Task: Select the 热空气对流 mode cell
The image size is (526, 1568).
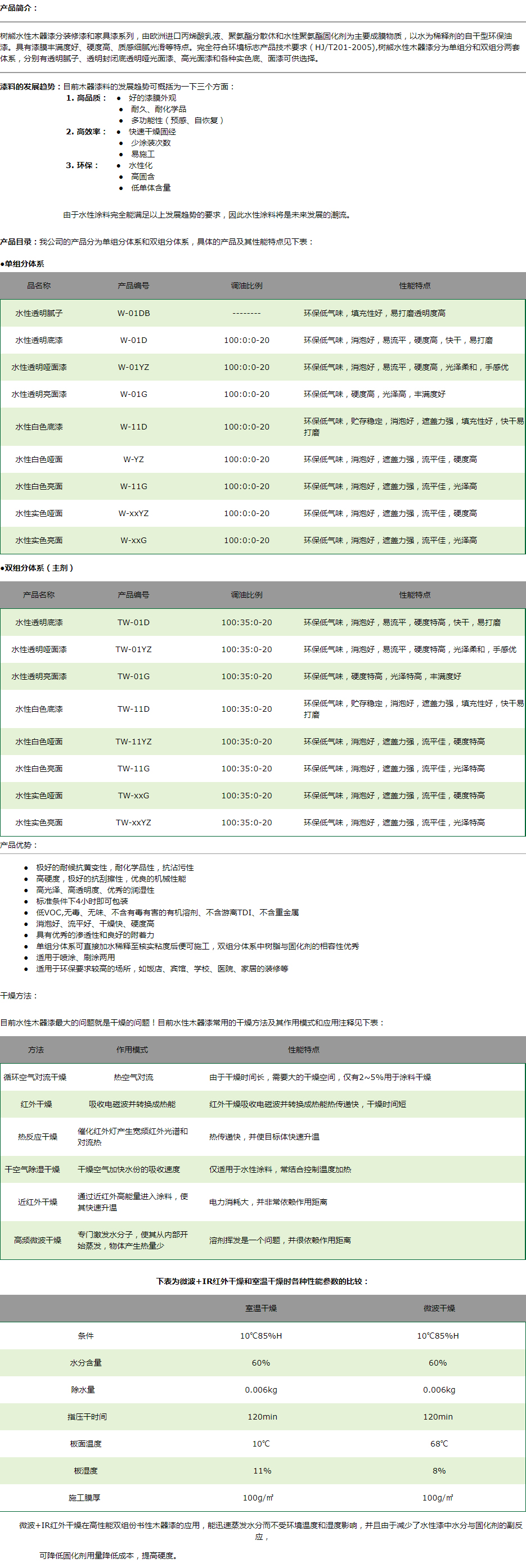Action: click(133, 1078)
